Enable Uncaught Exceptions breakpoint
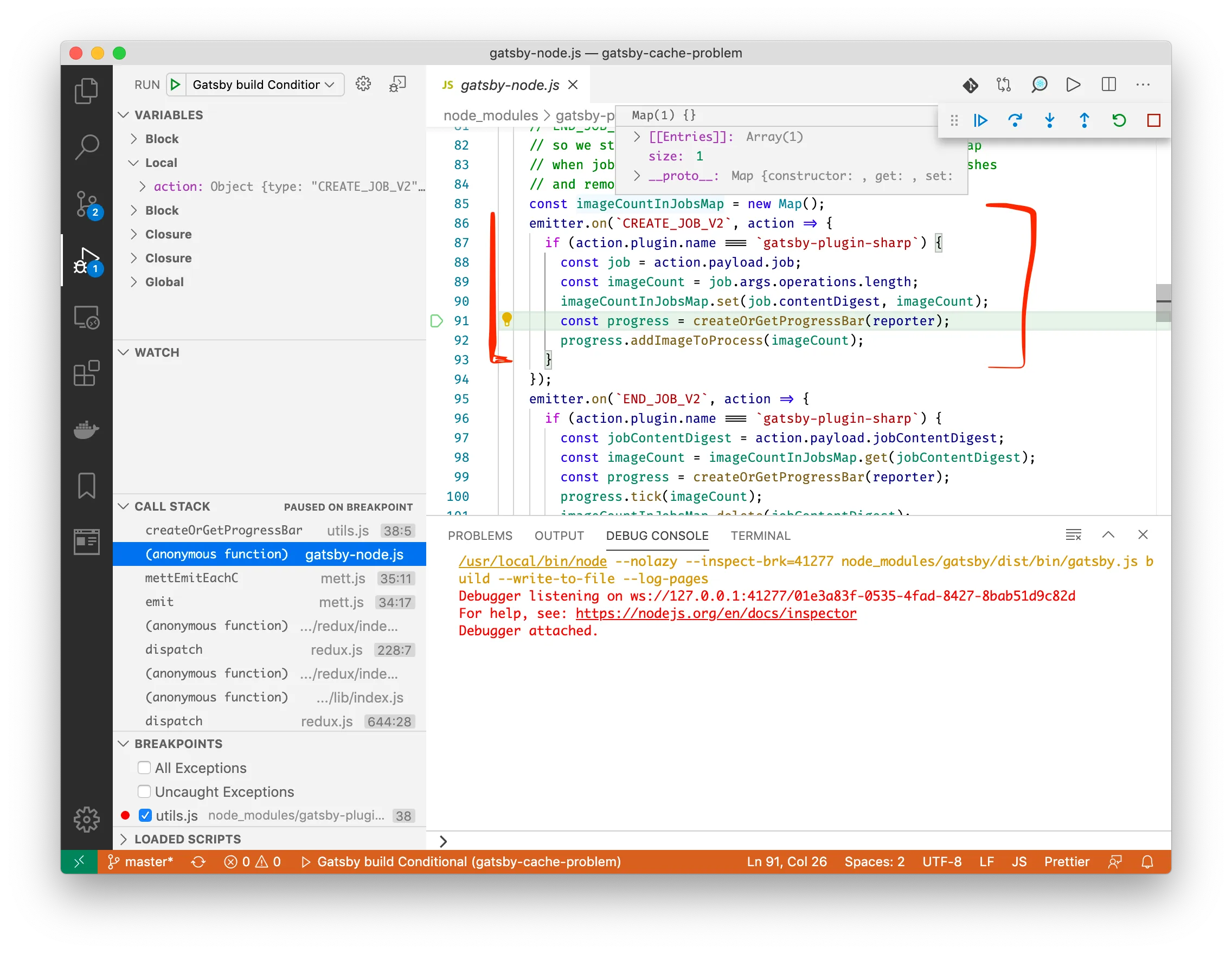Viewport: 1232px width, 954px height. coord(144,791)
